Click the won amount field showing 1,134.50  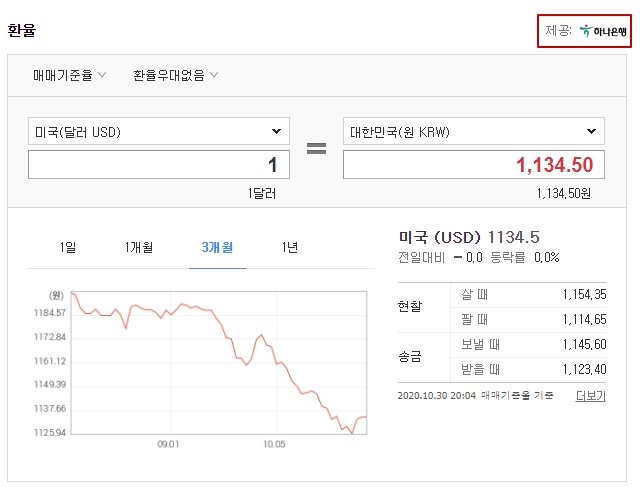pos(473,165)
